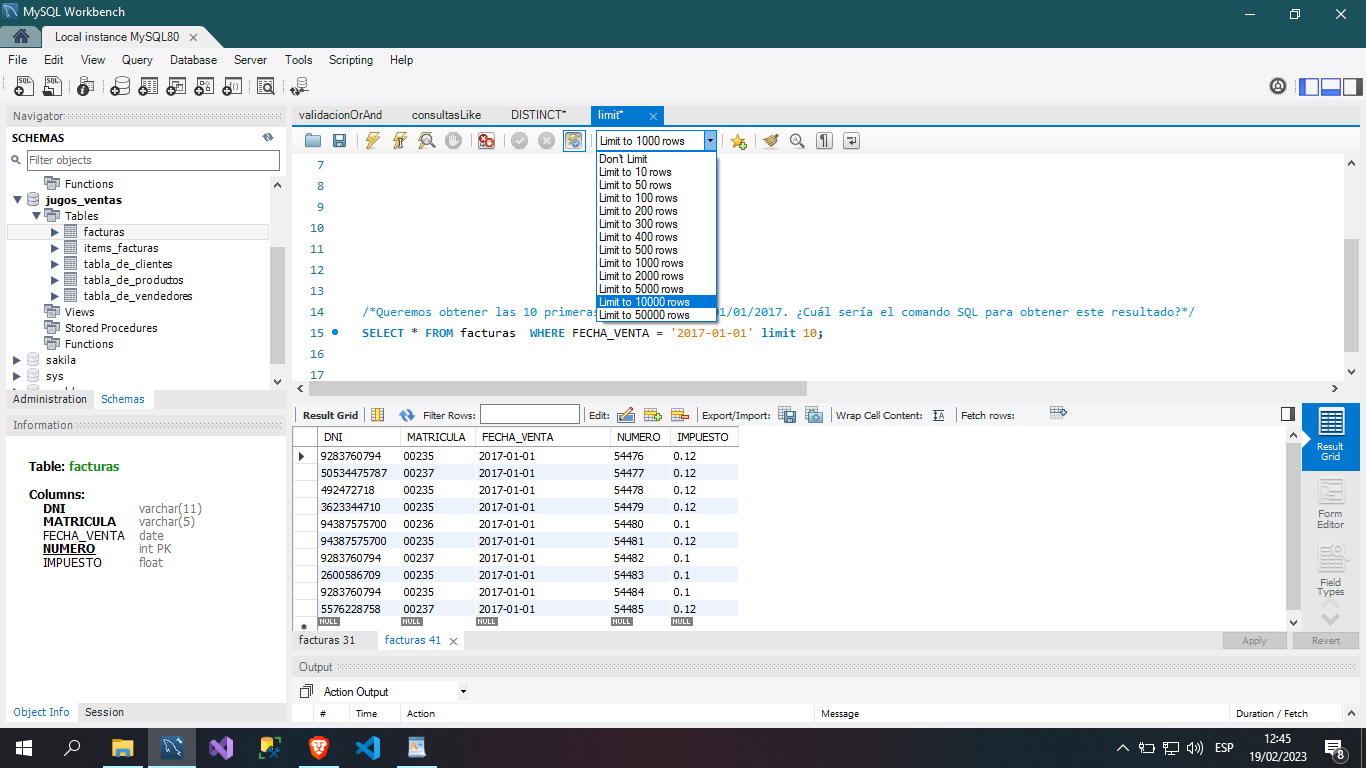Reconnect to DBMS icon
The width and height of the screenshot is (1366, 768).
click(x=300, y=87)
